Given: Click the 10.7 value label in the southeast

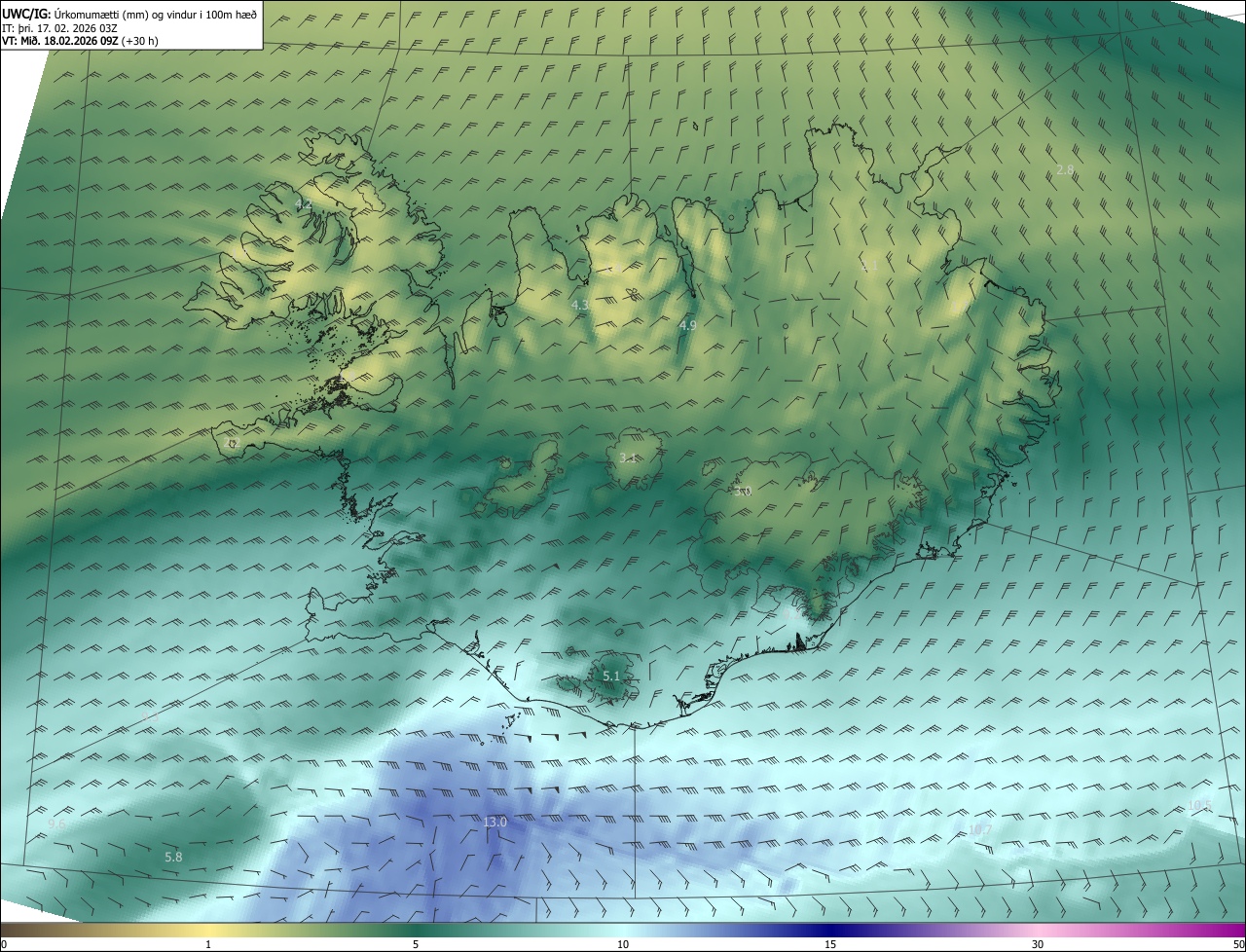Looking at the screenshot, I should pyautogui.click(x=979, y=830).
